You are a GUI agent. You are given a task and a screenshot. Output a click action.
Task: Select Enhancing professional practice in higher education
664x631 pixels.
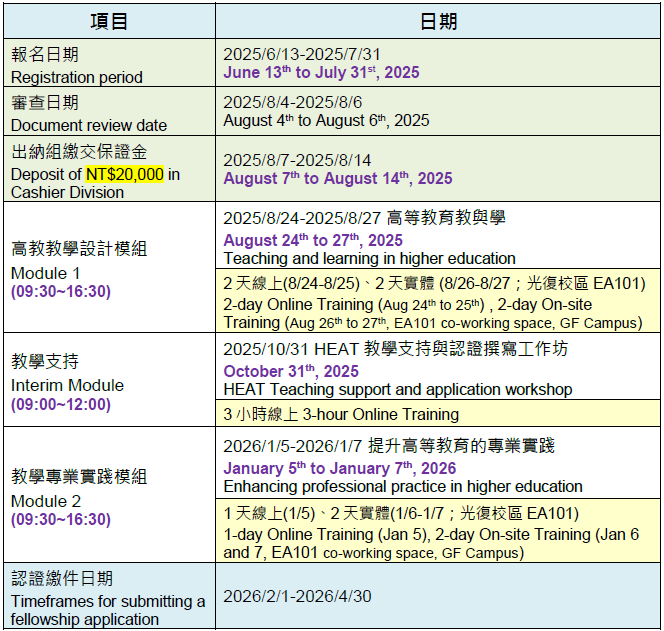[x=403, y=486]
